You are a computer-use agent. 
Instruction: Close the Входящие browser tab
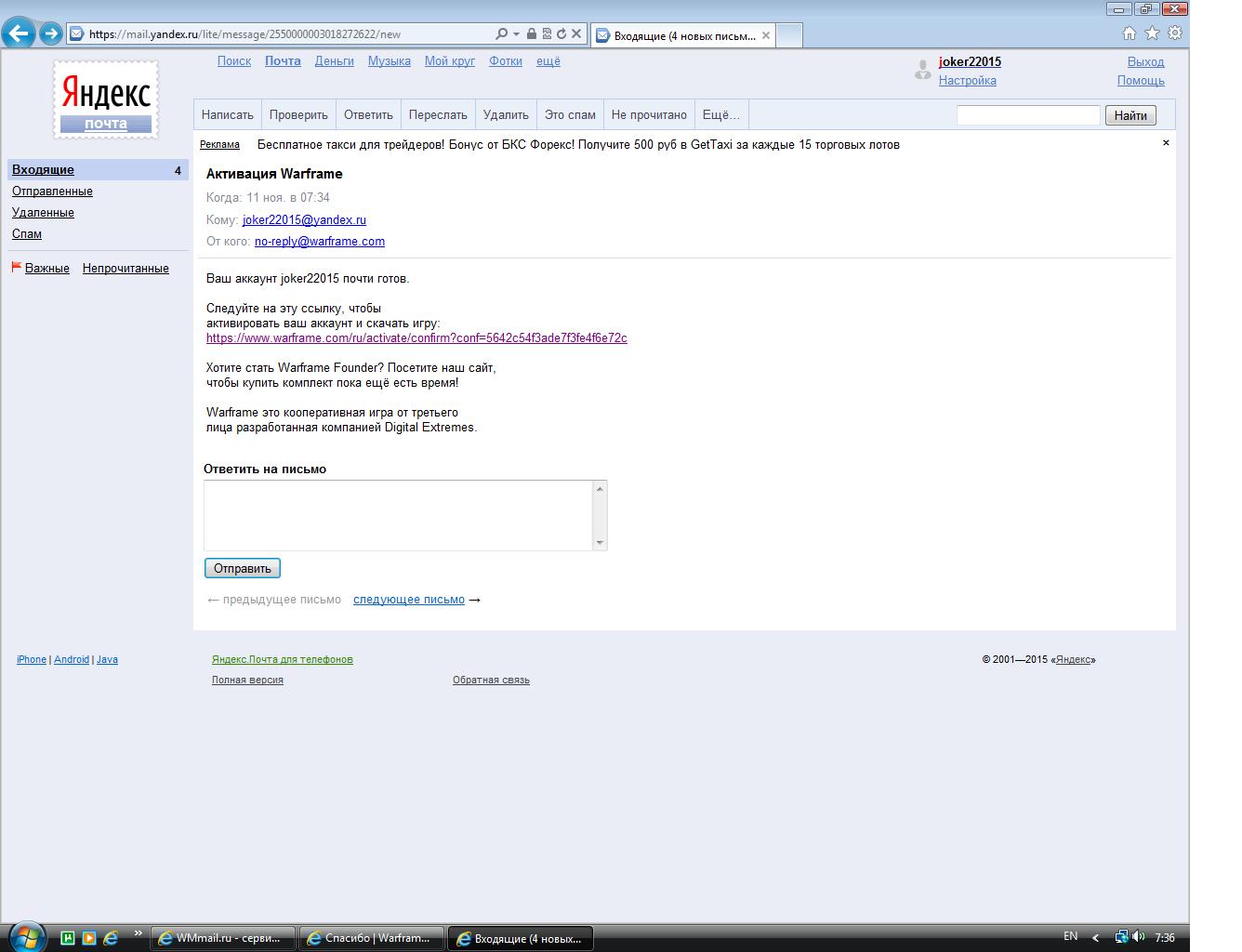766,36
